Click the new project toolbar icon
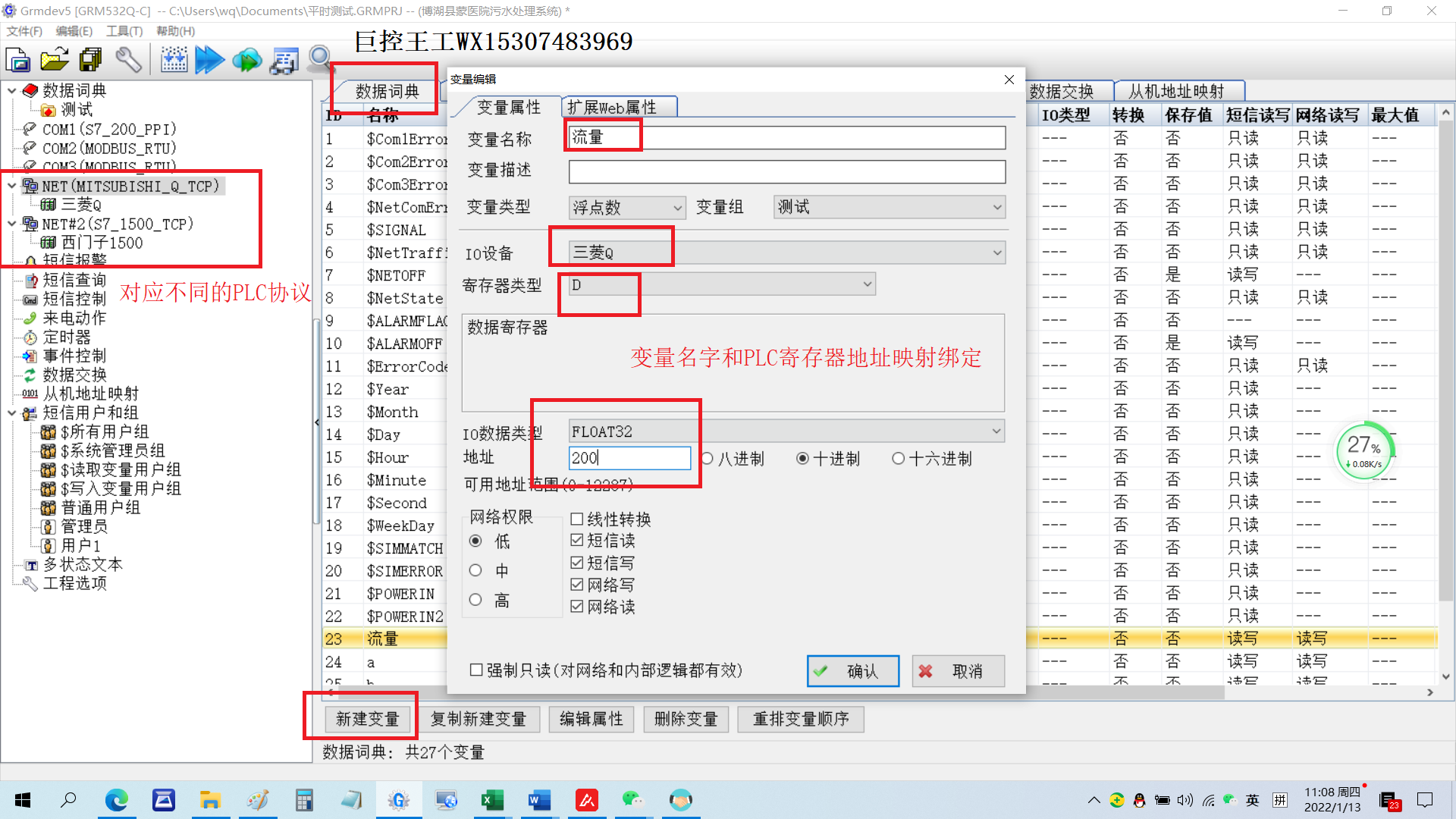The height and width of the screenshot is (819, 1456). point(17,59)
